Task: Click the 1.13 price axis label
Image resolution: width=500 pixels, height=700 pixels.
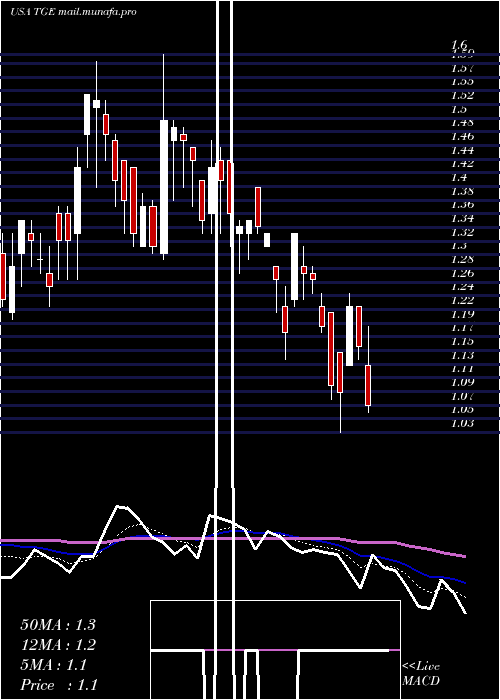Action: point(462,355)
